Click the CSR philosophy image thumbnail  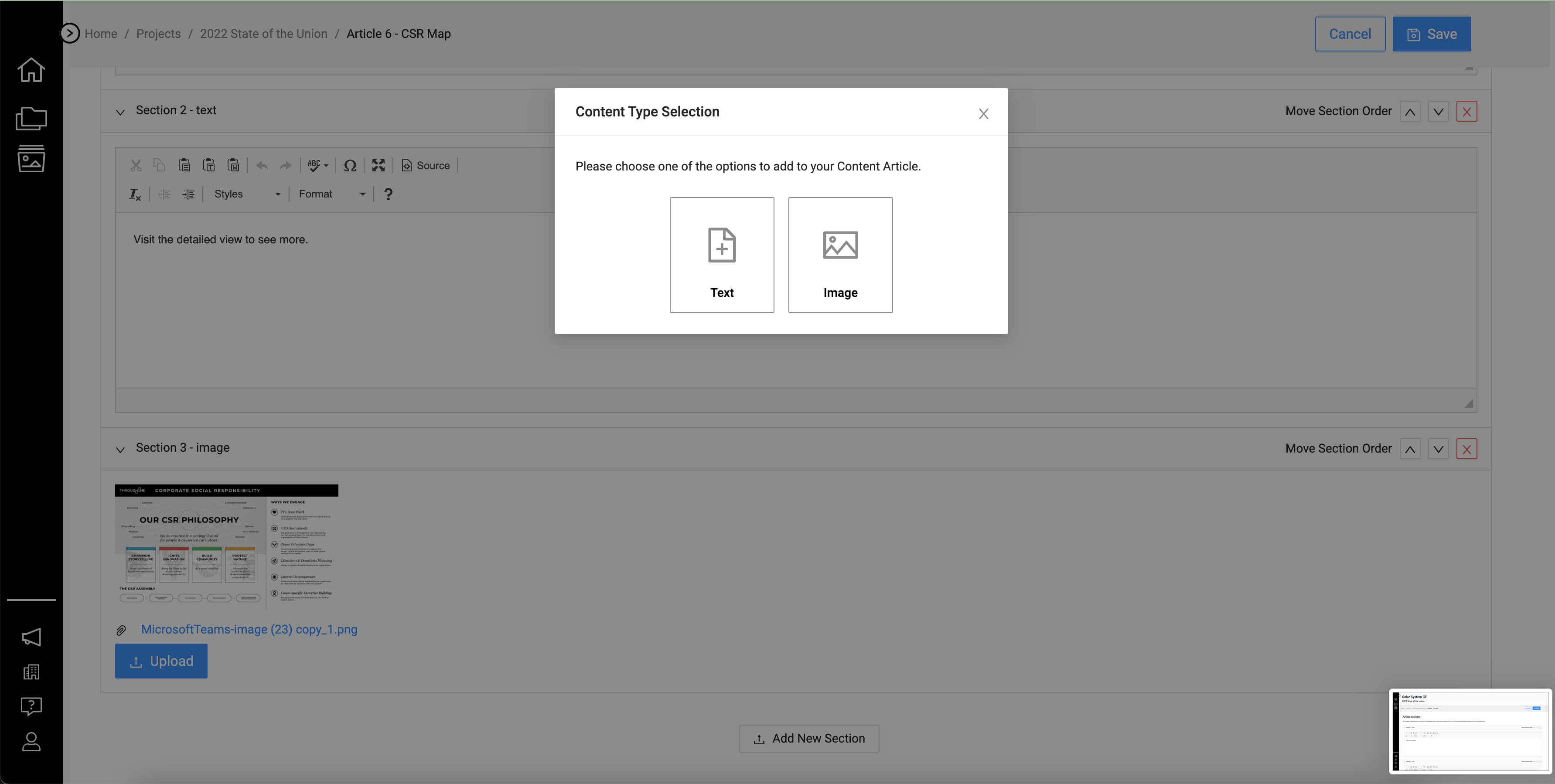(x=226, y=546)
